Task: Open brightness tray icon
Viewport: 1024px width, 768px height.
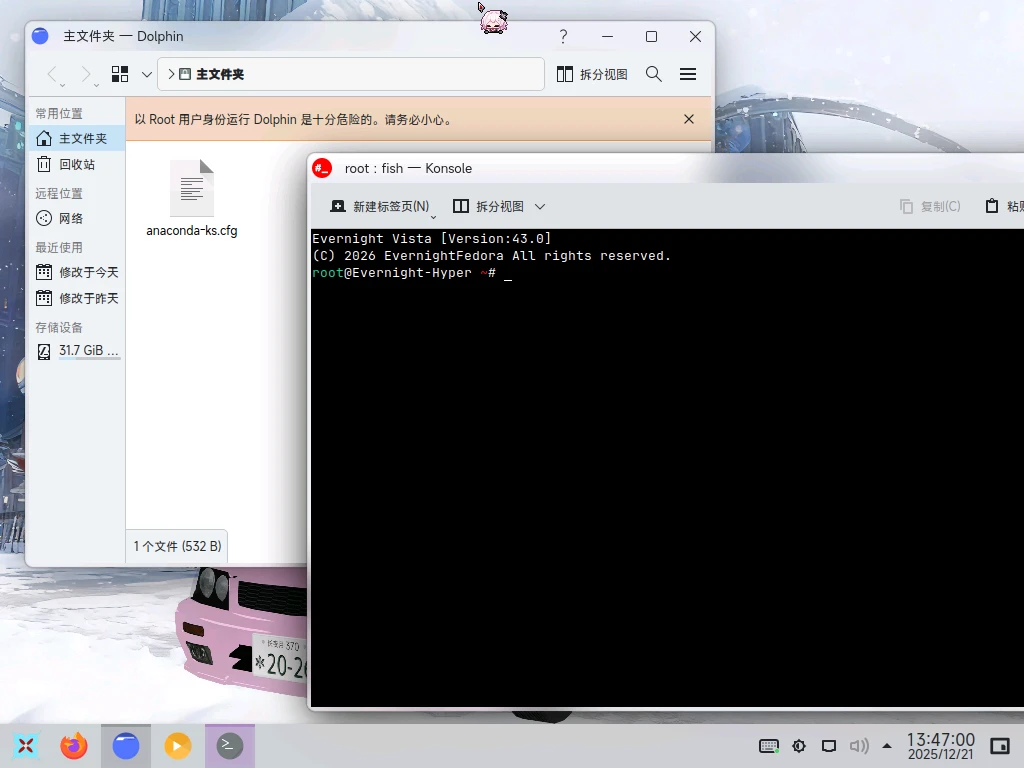Action: click(x=799, y=746)
